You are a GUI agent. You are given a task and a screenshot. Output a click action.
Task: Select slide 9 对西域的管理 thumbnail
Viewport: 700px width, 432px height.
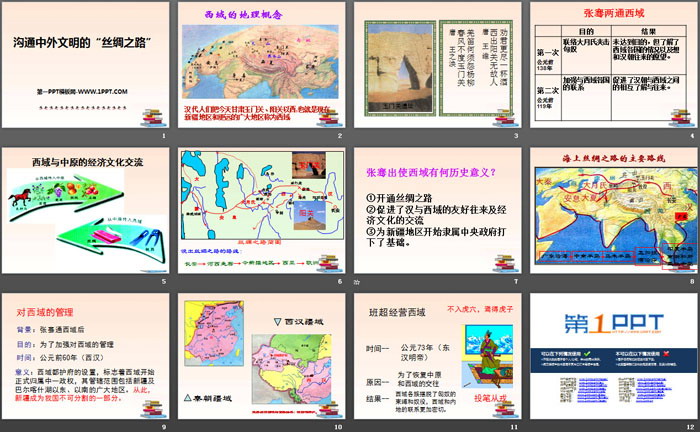86,356
